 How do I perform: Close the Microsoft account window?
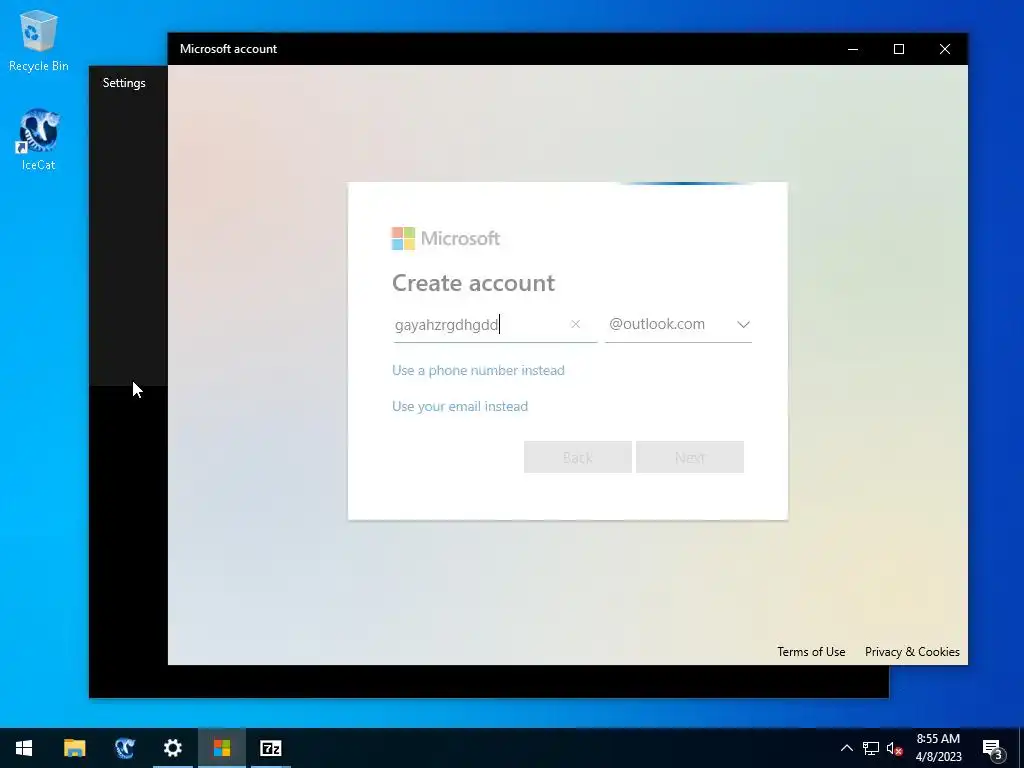[x=944, y=49]
